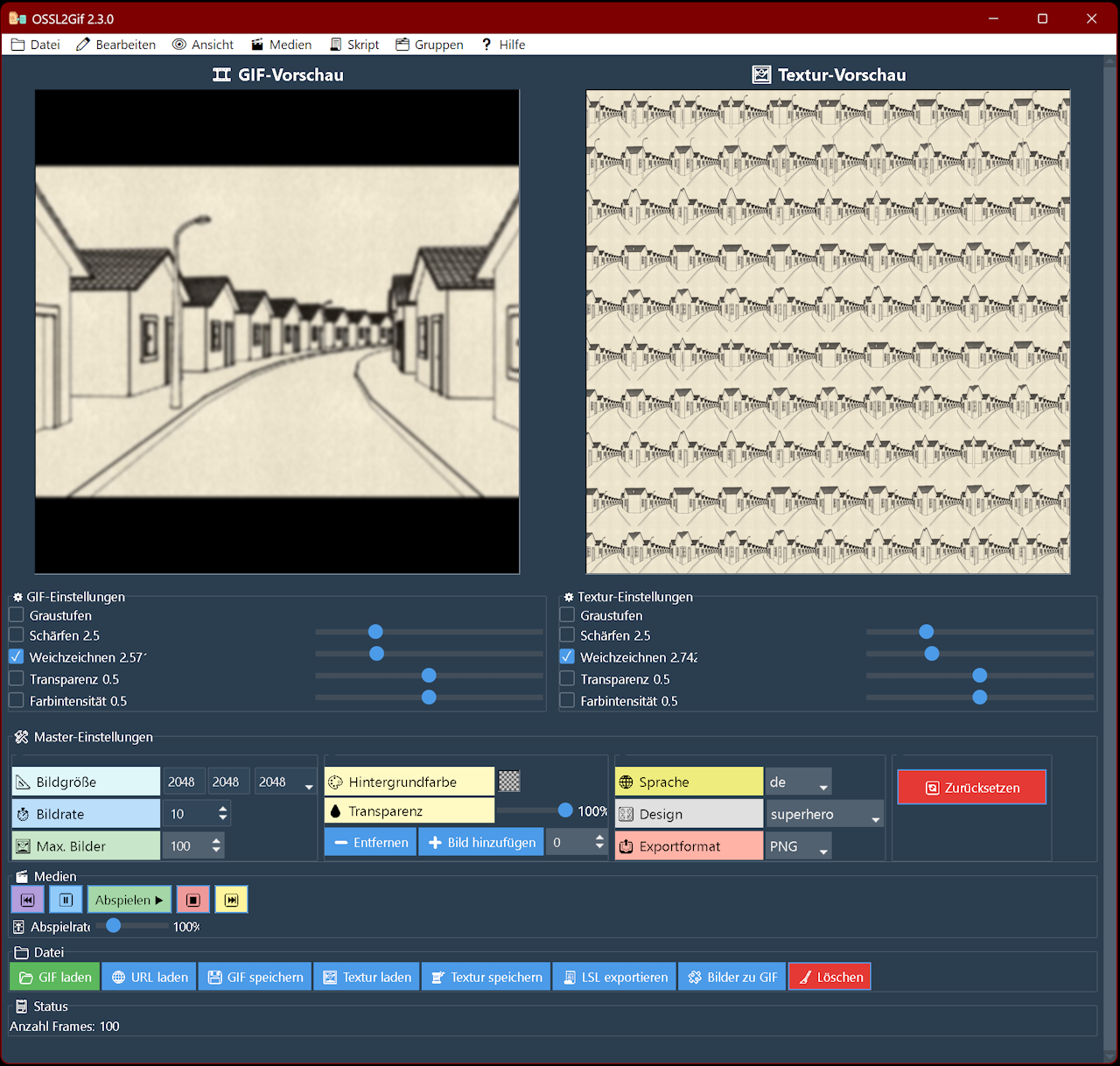This screenshot has height=1066, width=1120.
Task: Pause the GIF playback
Action: (x=66, y=900)
